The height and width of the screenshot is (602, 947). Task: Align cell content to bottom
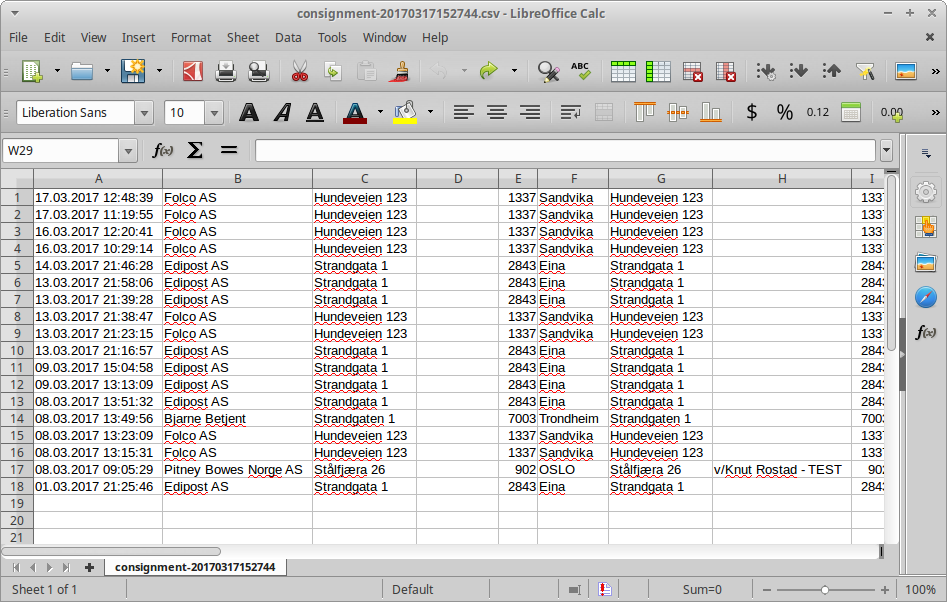point(711,112)
